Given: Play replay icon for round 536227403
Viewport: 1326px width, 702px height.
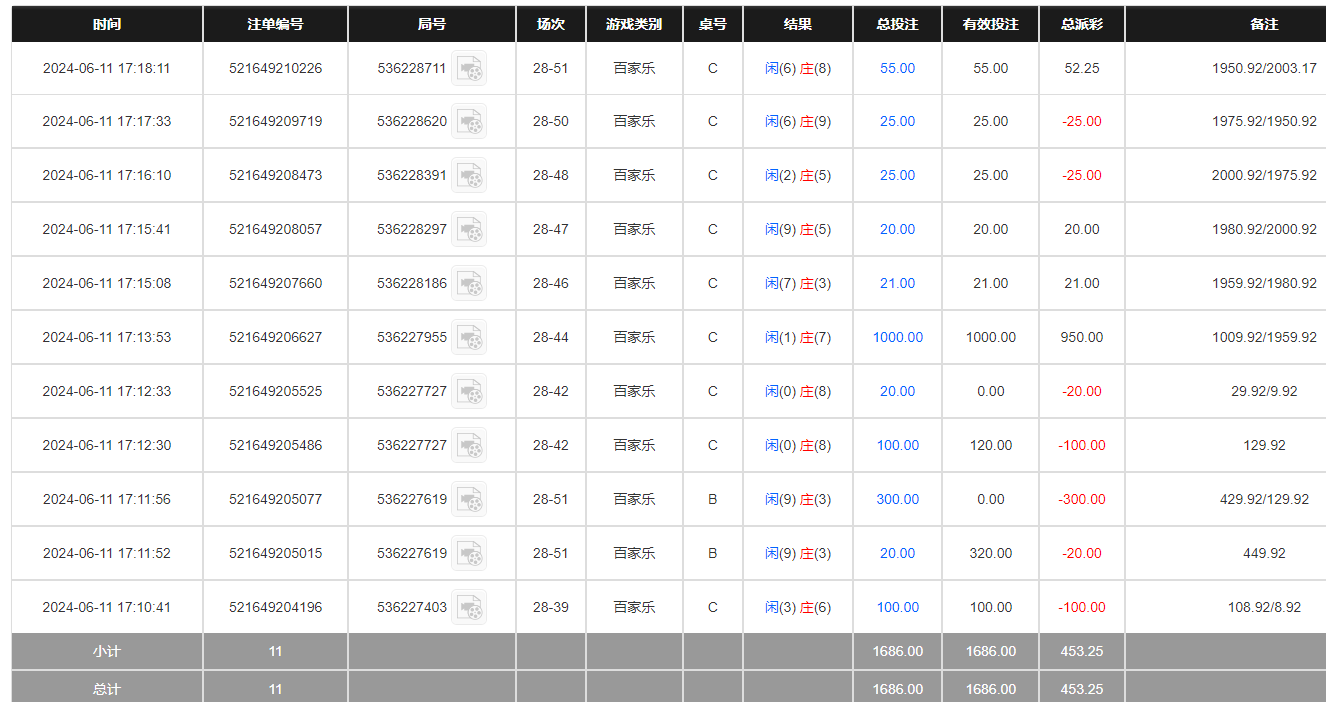Looking at the screenshot, I should 469,607.
